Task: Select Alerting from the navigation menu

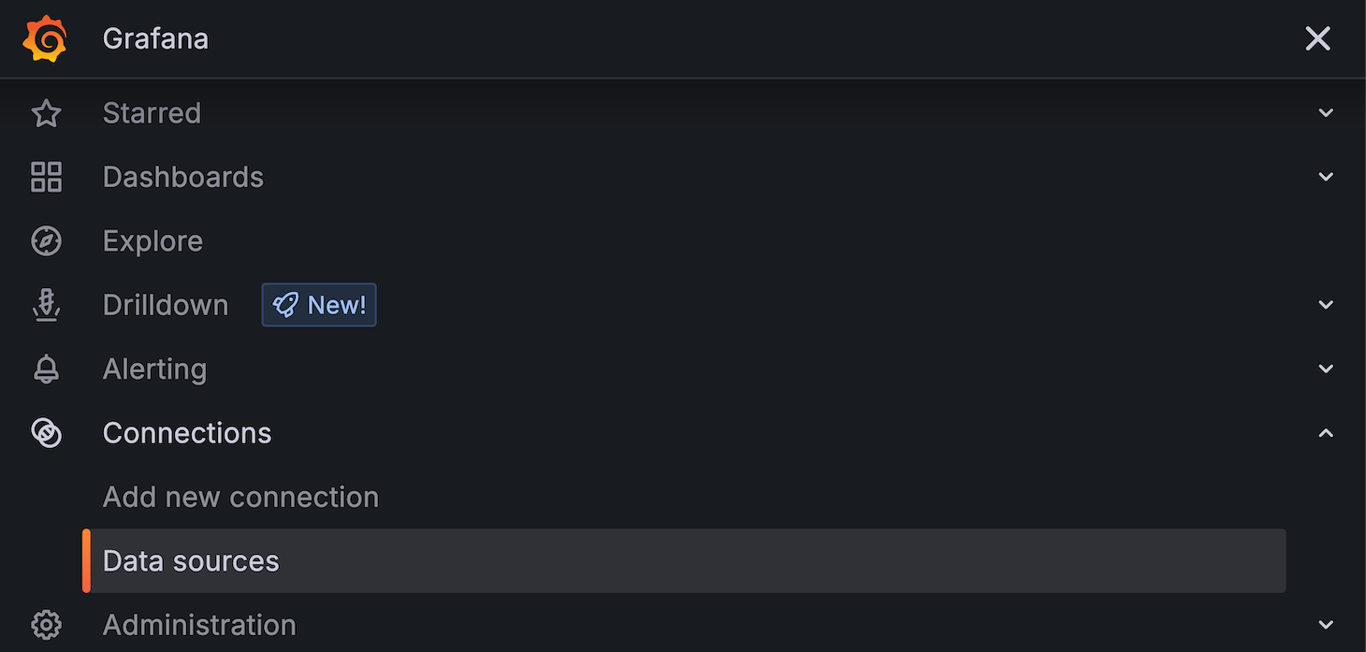Action: (155, 369)
